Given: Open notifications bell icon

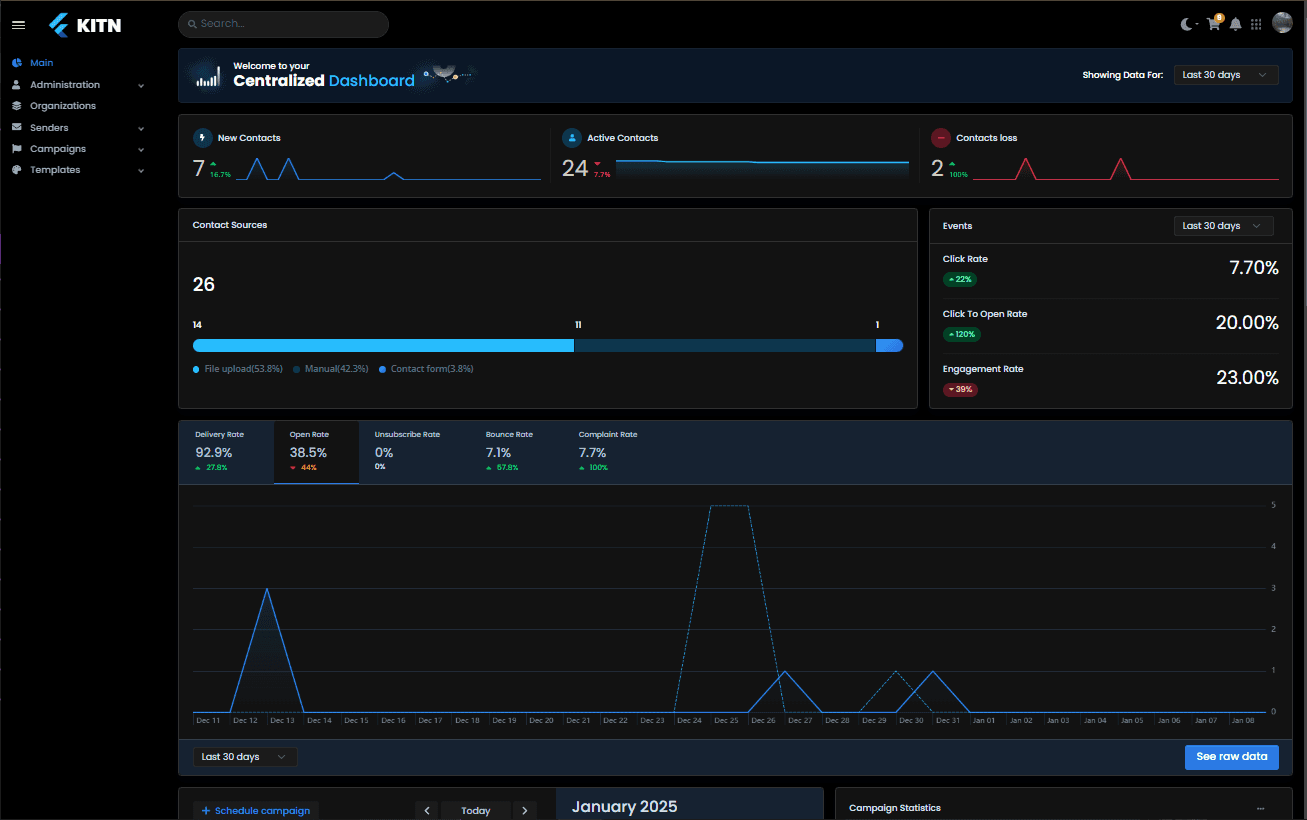Looking at the screenshot, I should coord(1236,24).
